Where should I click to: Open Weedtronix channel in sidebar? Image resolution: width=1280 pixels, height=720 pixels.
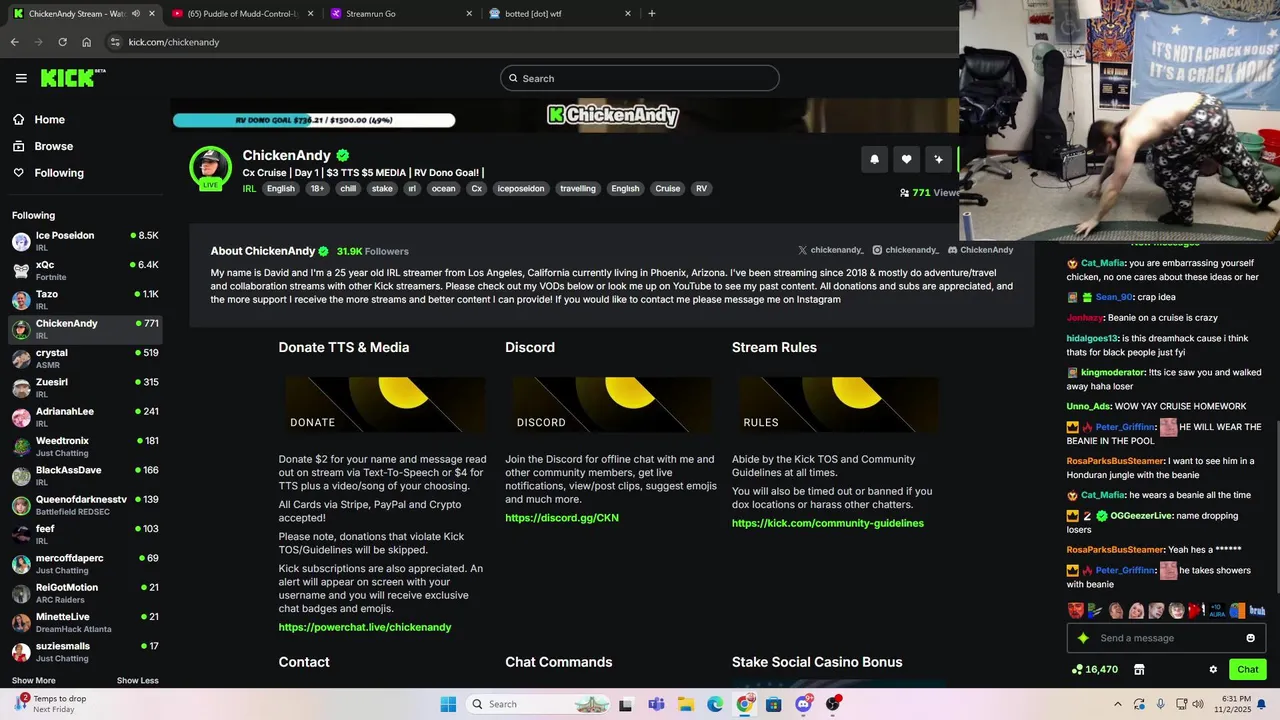pyautogui.click(x=85, y=446)
